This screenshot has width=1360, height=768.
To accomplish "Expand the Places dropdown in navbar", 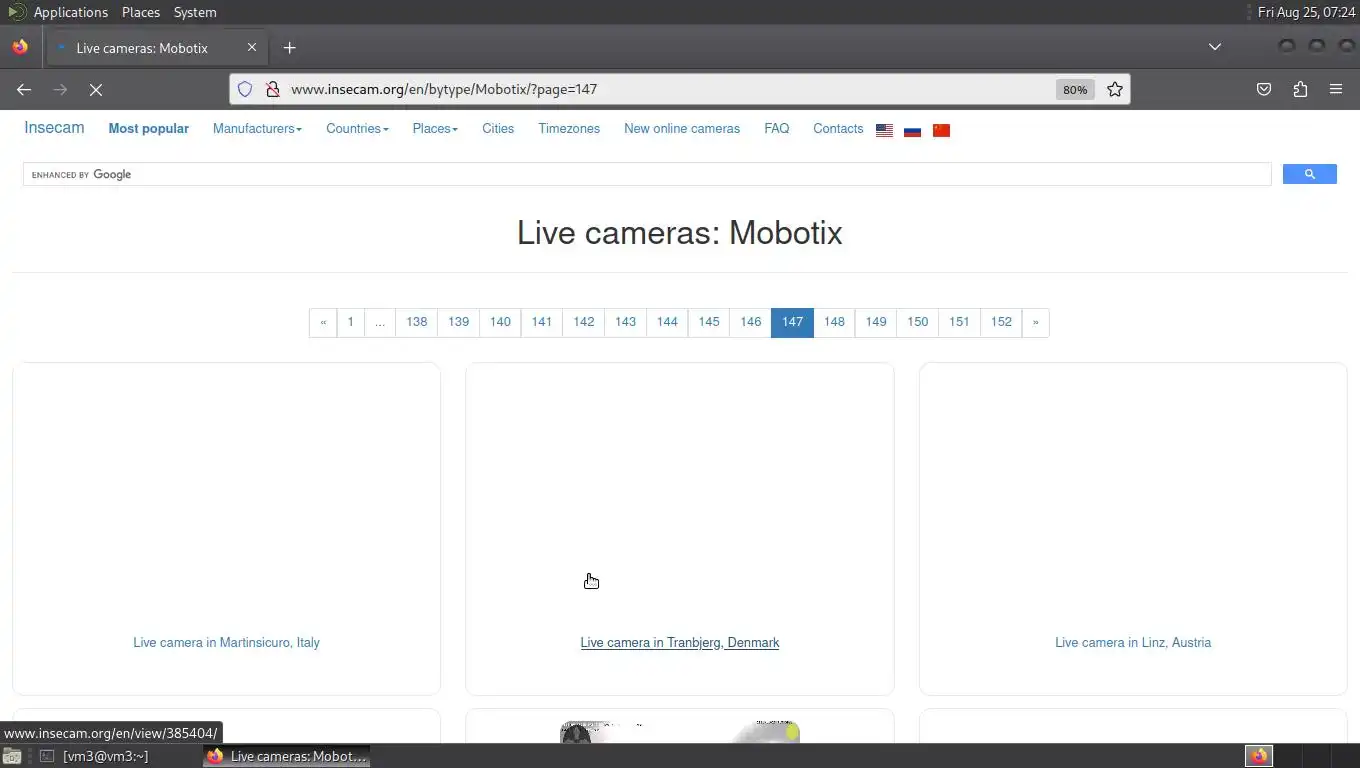I will coord(435,128).
